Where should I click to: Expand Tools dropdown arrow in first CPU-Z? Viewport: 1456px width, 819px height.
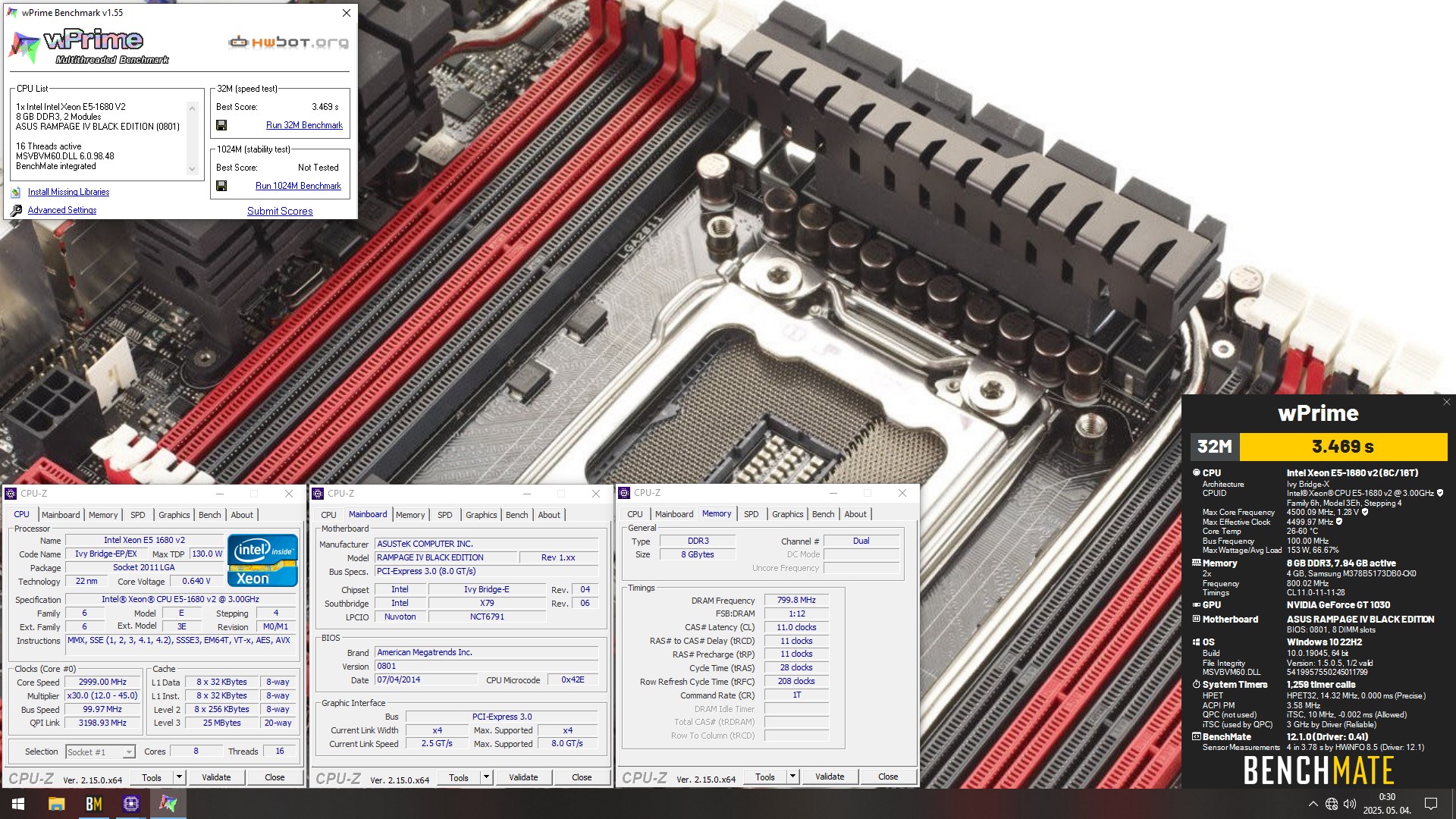tap(179, 777)
